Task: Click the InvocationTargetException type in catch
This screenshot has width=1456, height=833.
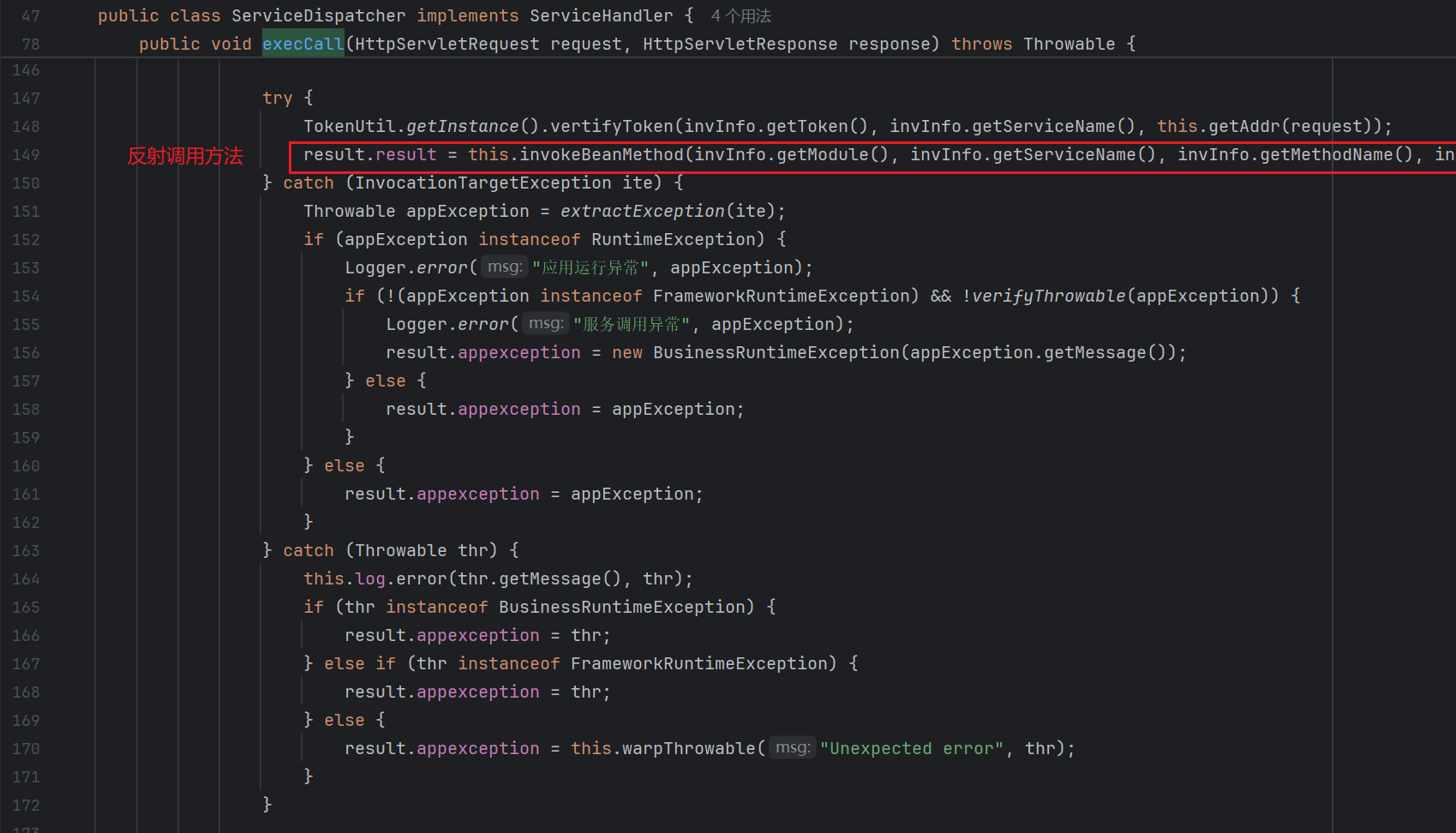Action: tap(482, 183)
